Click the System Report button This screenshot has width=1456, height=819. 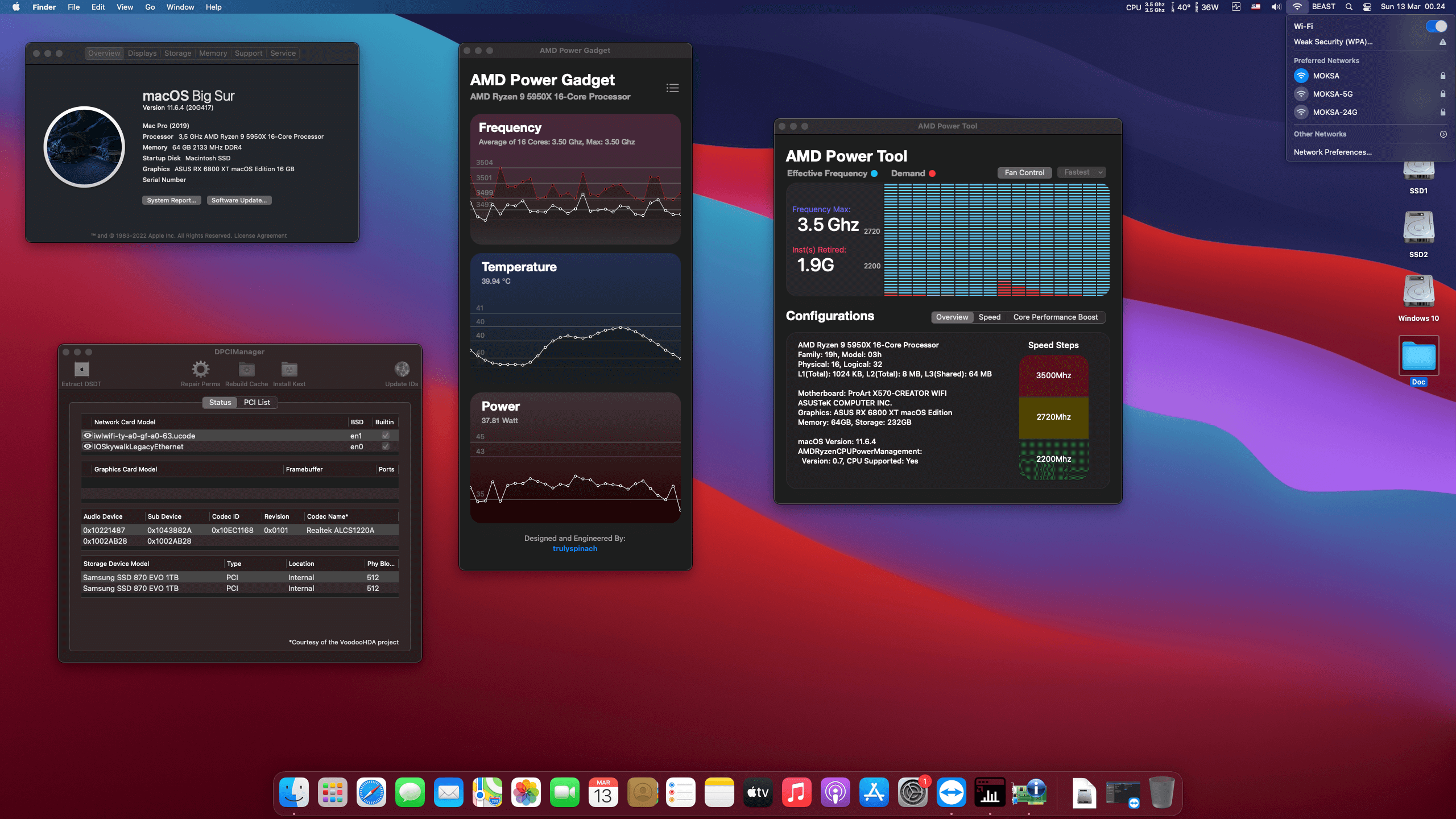pos(171,200)
